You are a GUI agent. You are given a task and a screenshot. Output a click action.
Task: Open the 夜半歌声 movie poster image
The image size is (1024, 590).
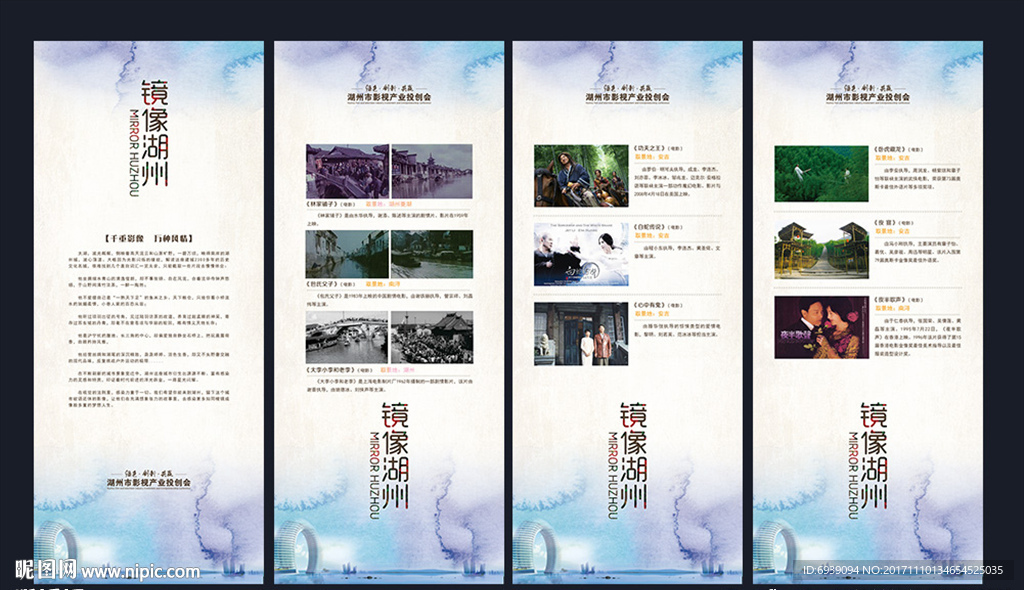click(822, 327)
